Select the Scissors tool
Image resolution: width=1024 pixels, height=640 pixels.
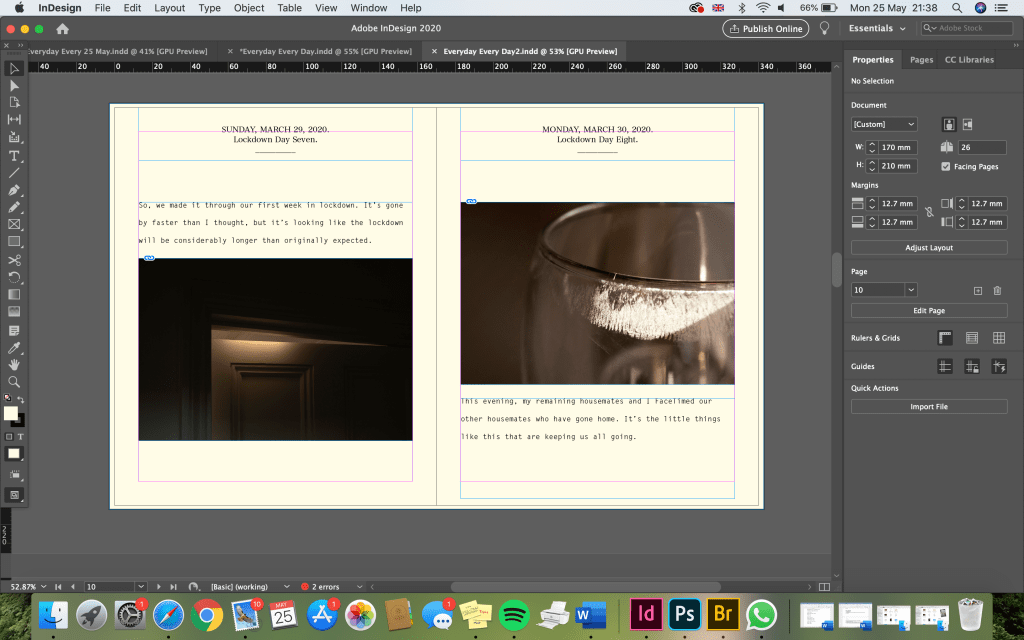[x=14, y=259]
